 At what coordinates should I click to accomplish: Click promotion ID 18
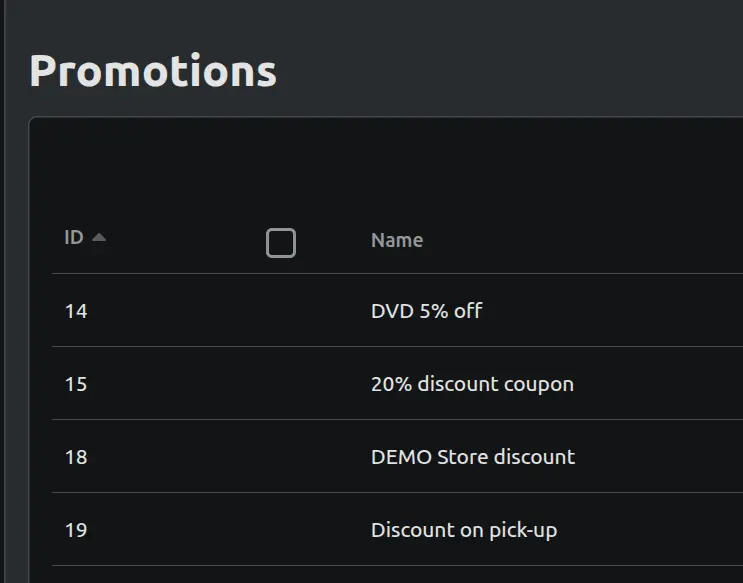point(76,457)
